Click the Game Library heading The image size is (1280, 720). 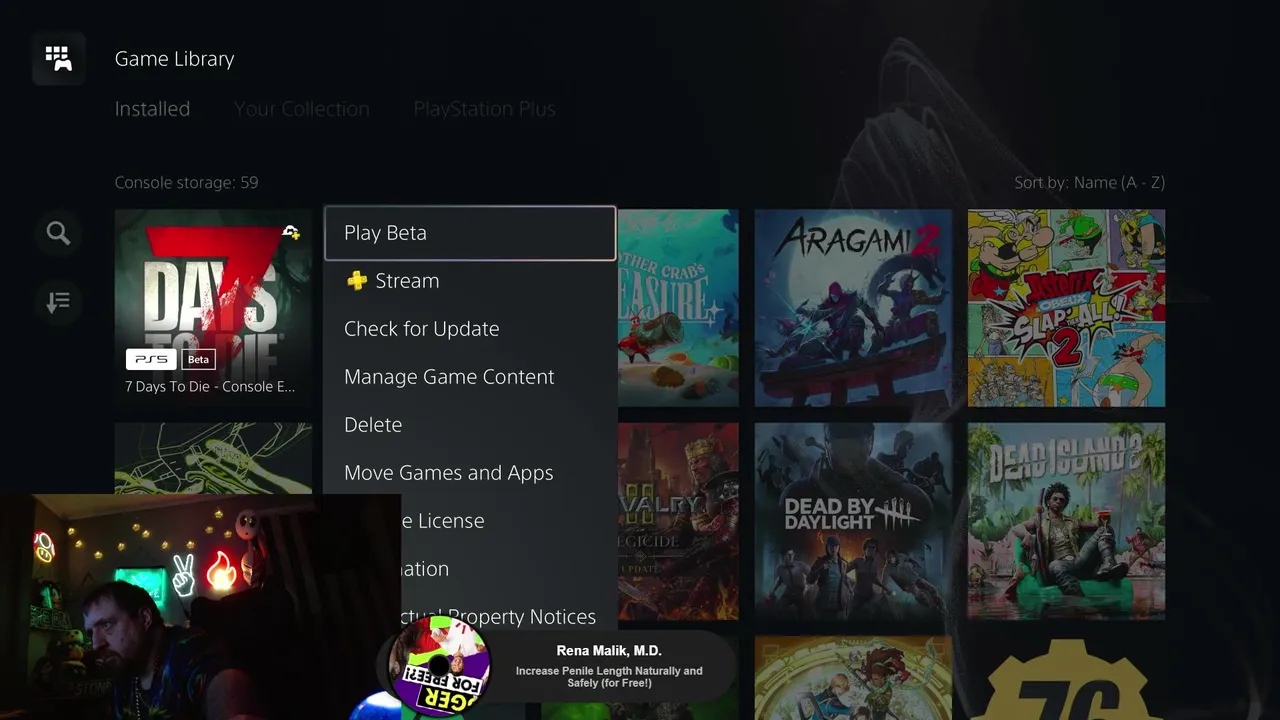click(x=174, y=59)
